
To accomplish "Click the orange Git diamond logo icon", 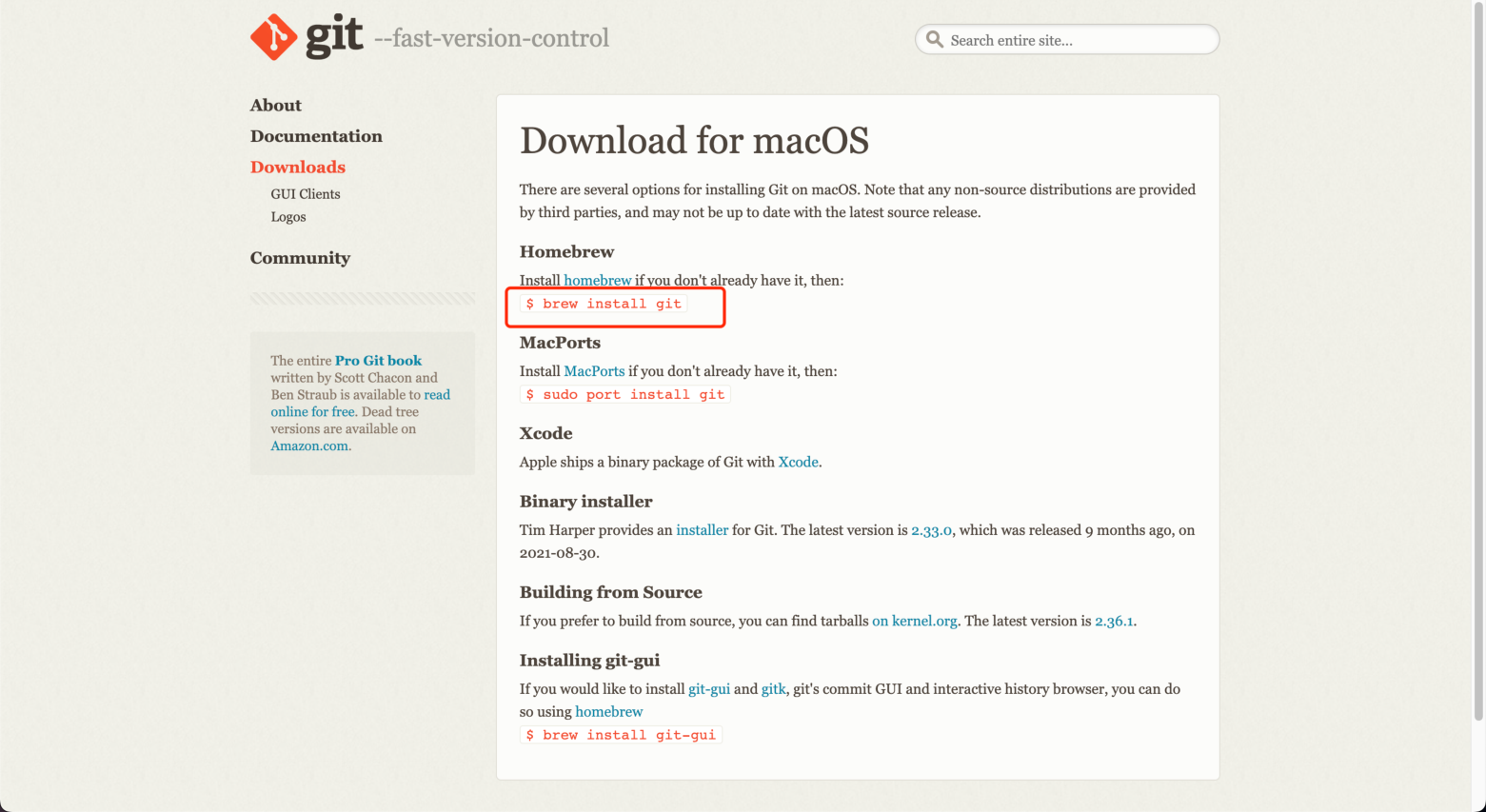I will pyautogui.click(x=274, y=37).
